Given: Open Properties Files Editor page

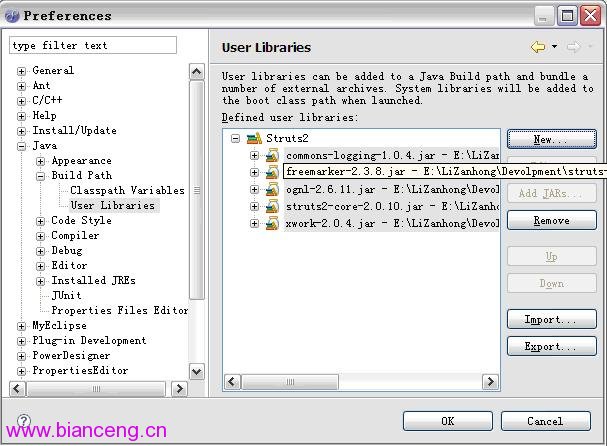Looking at the screenshot, I should 120,310.
